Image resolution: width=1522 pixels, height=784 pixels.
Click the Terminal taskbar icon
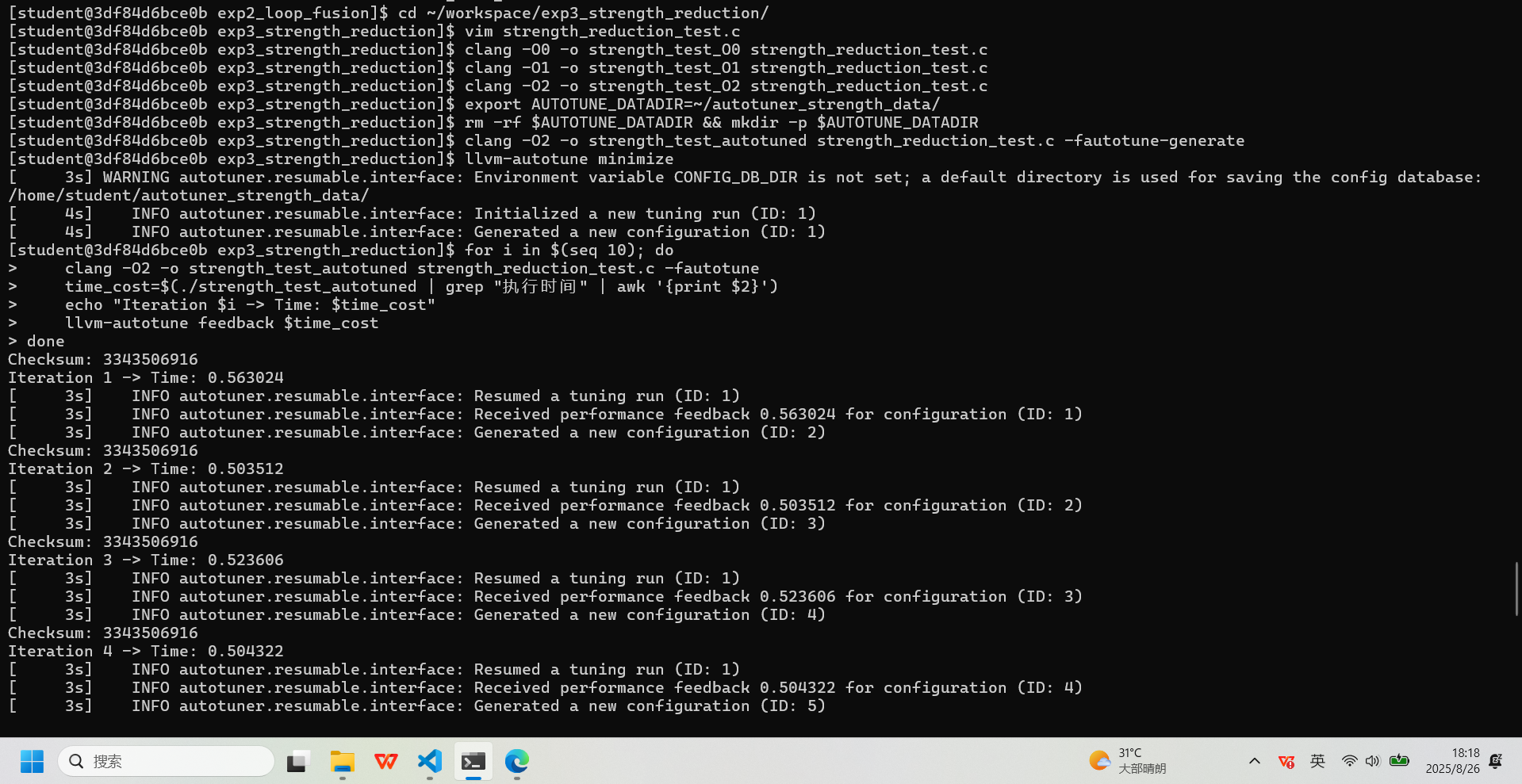pyautogui.click(x=473, y=762)
